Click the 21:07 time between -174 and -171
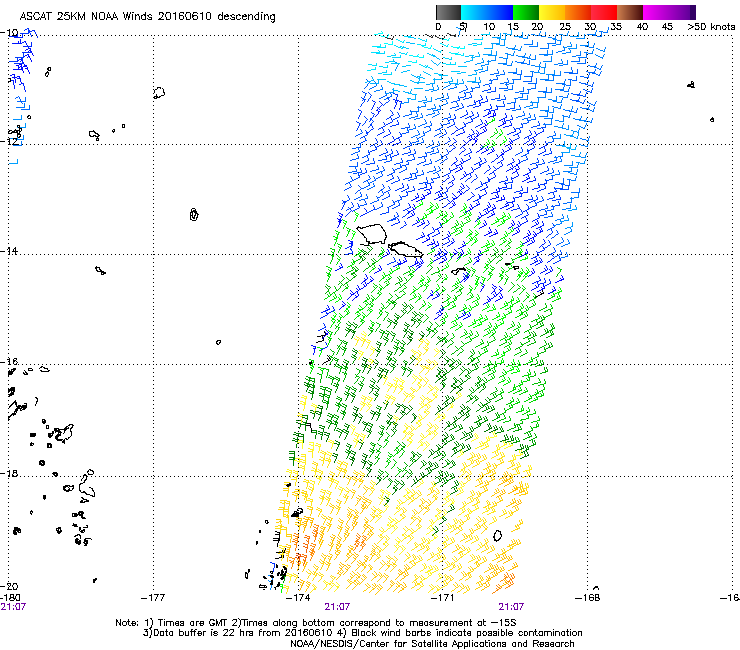This screenshot has height=650, width=740. [x=337, y=607]
